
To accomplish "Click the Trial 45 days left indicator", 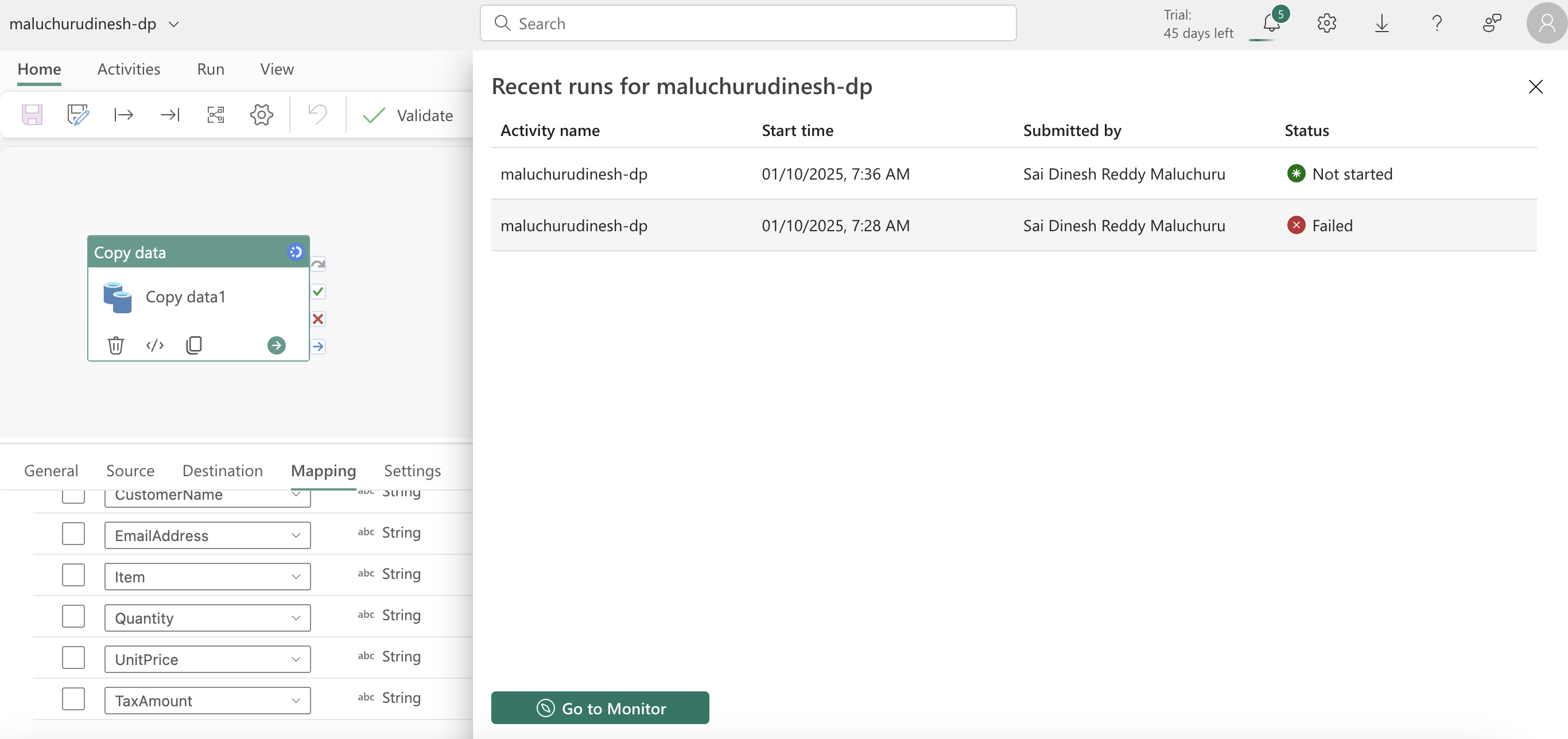I will 1198,24.
